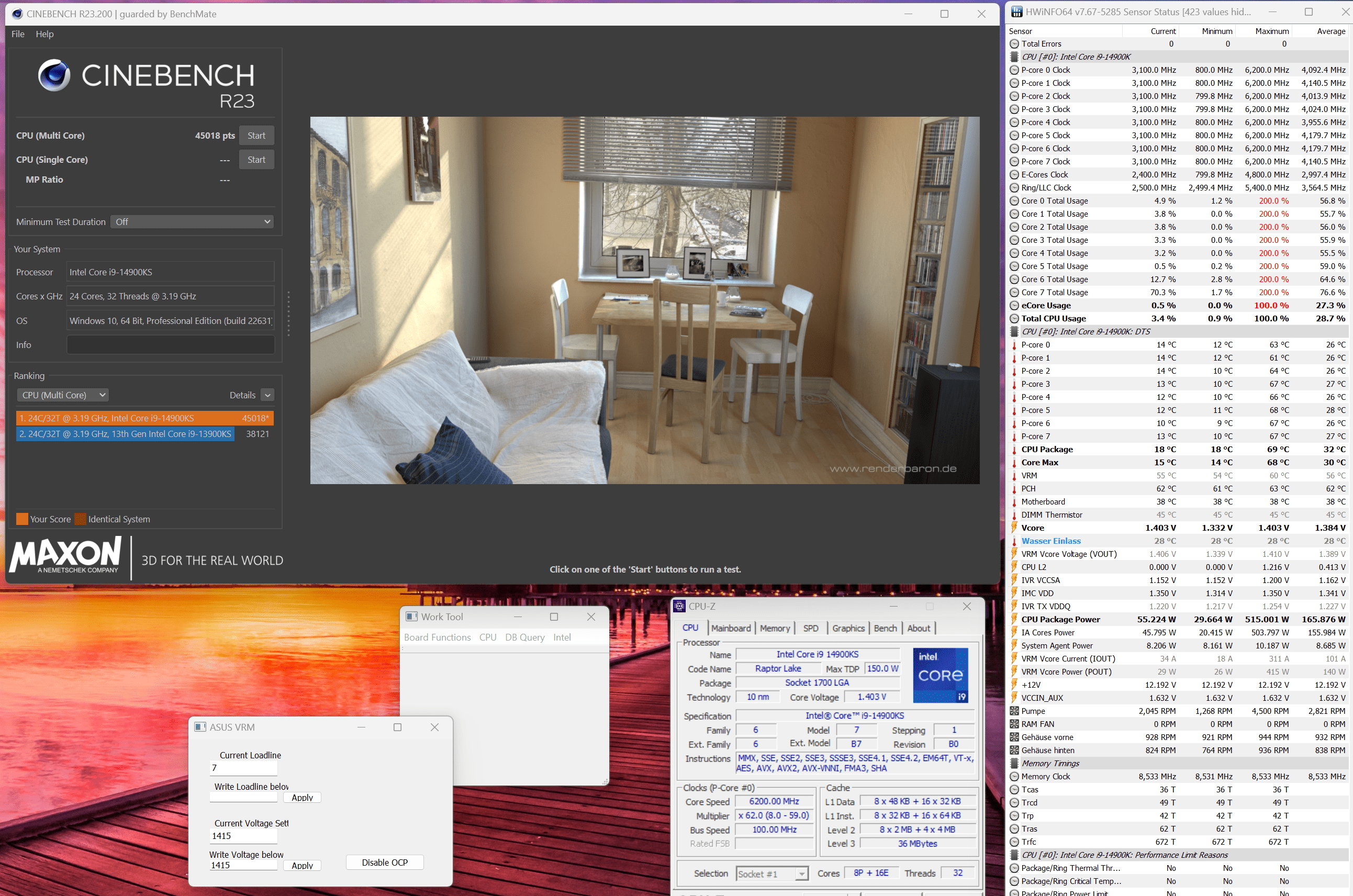Start the CPU (Single Core) test

(x=256, y=160)
